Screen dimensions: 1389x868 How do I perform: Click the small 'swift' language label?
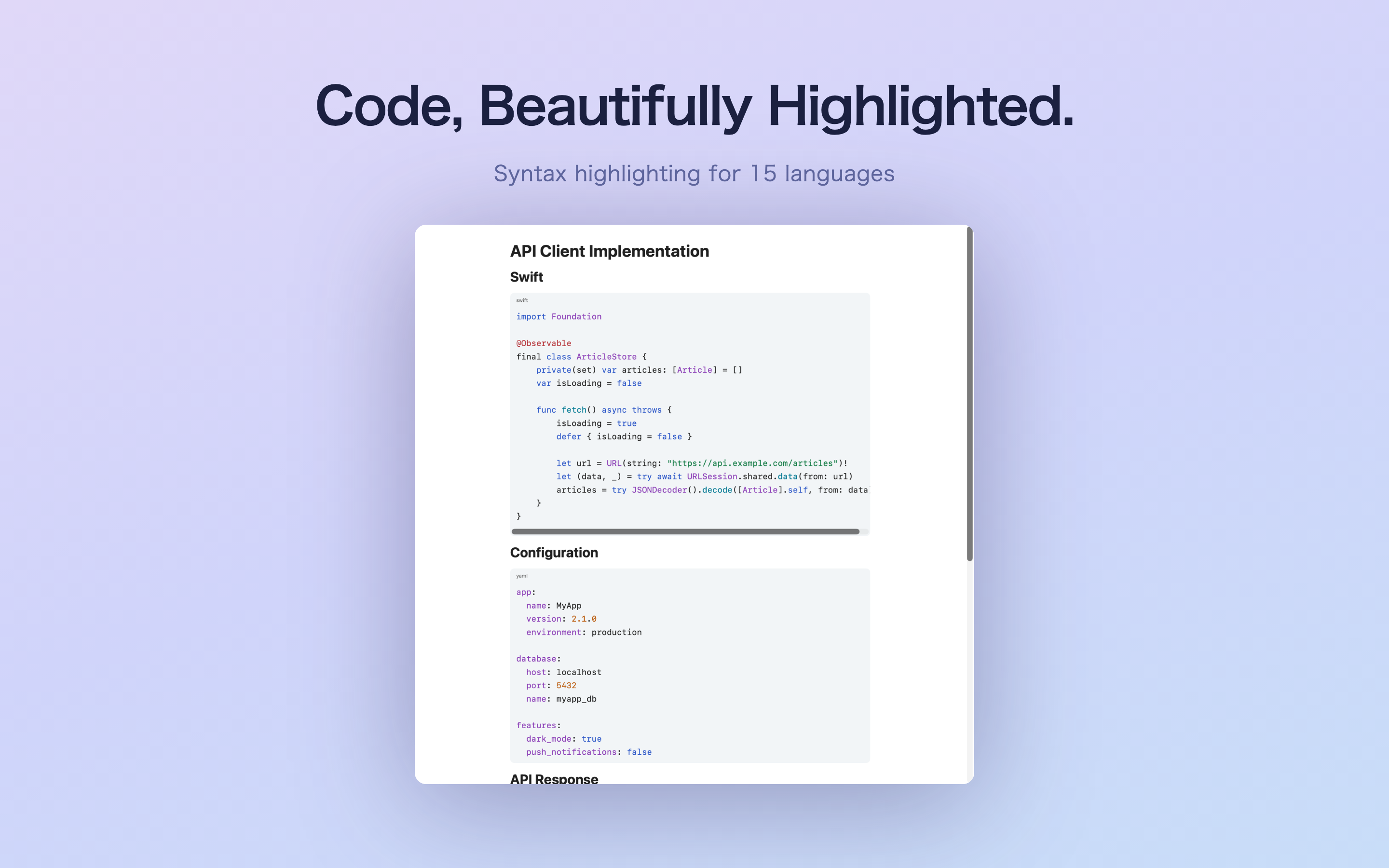522,300
